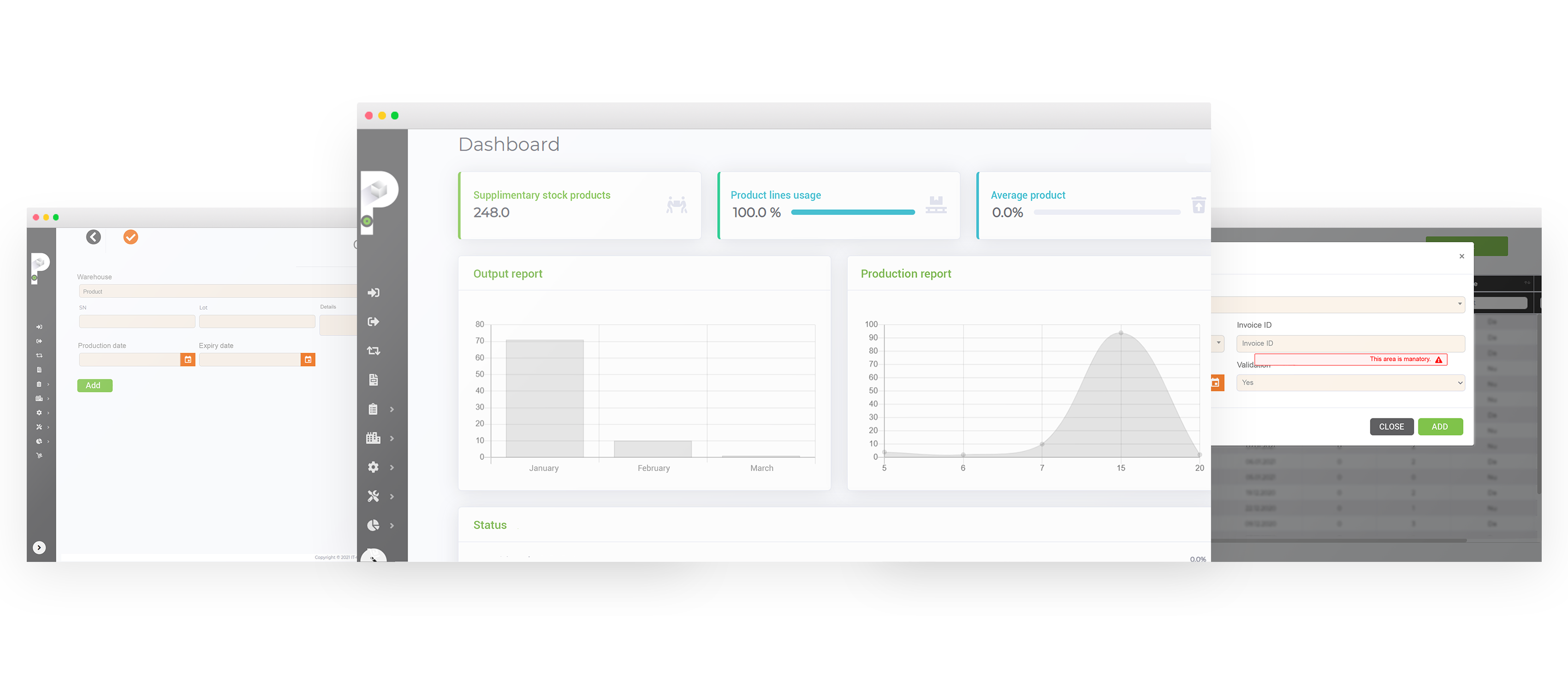1568x692 pixels.
Task: Open the small dropdown left of Invoice ID
Action: (x=1218, y=344)
